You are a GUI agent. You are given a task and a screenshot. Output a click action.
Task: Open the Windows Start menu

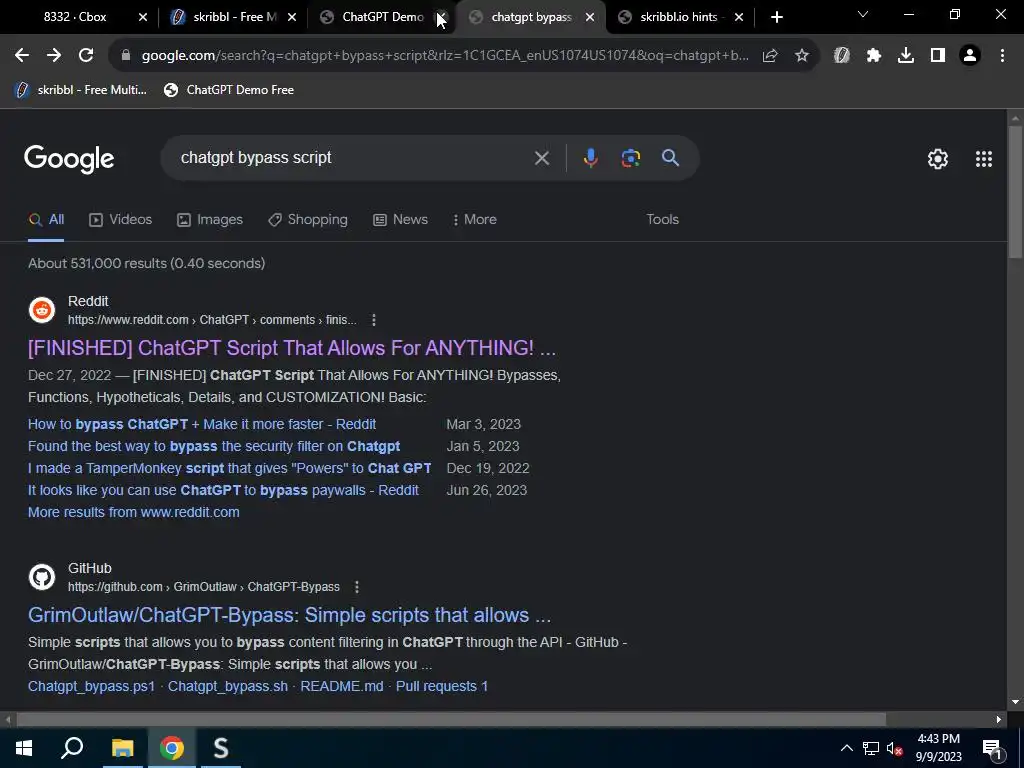tap(24, 748)
